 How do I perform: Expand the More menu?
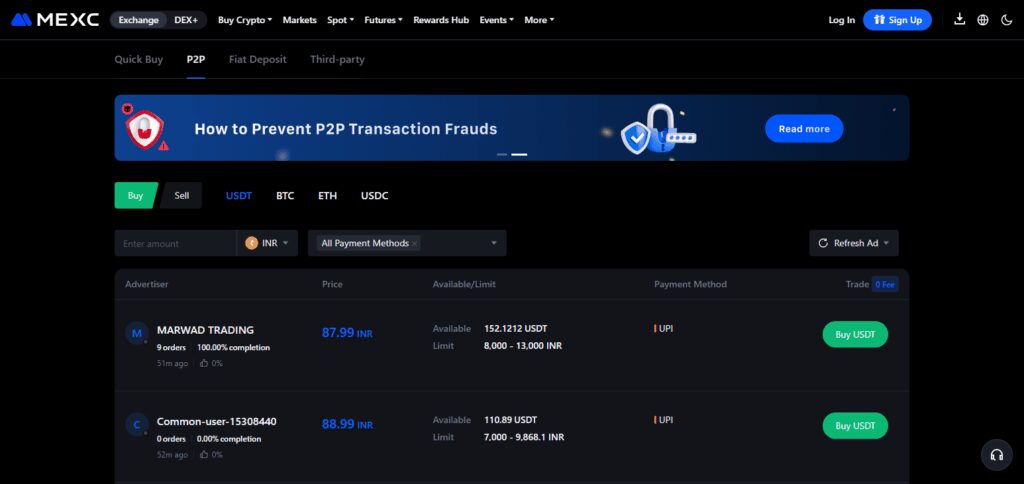(x=539, y=20)
